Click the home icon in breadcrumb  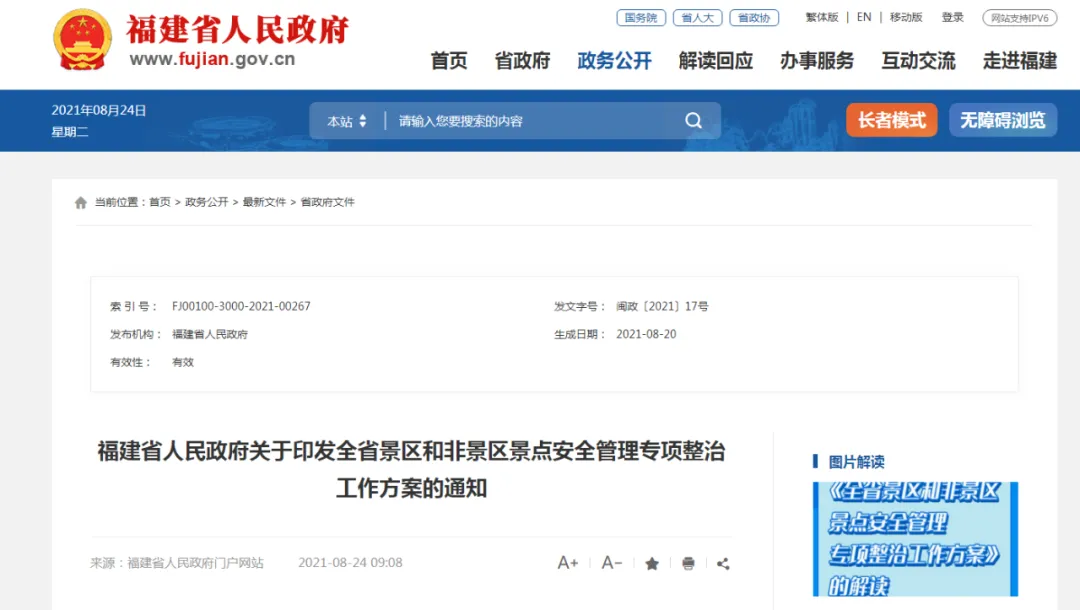[81, 202]
